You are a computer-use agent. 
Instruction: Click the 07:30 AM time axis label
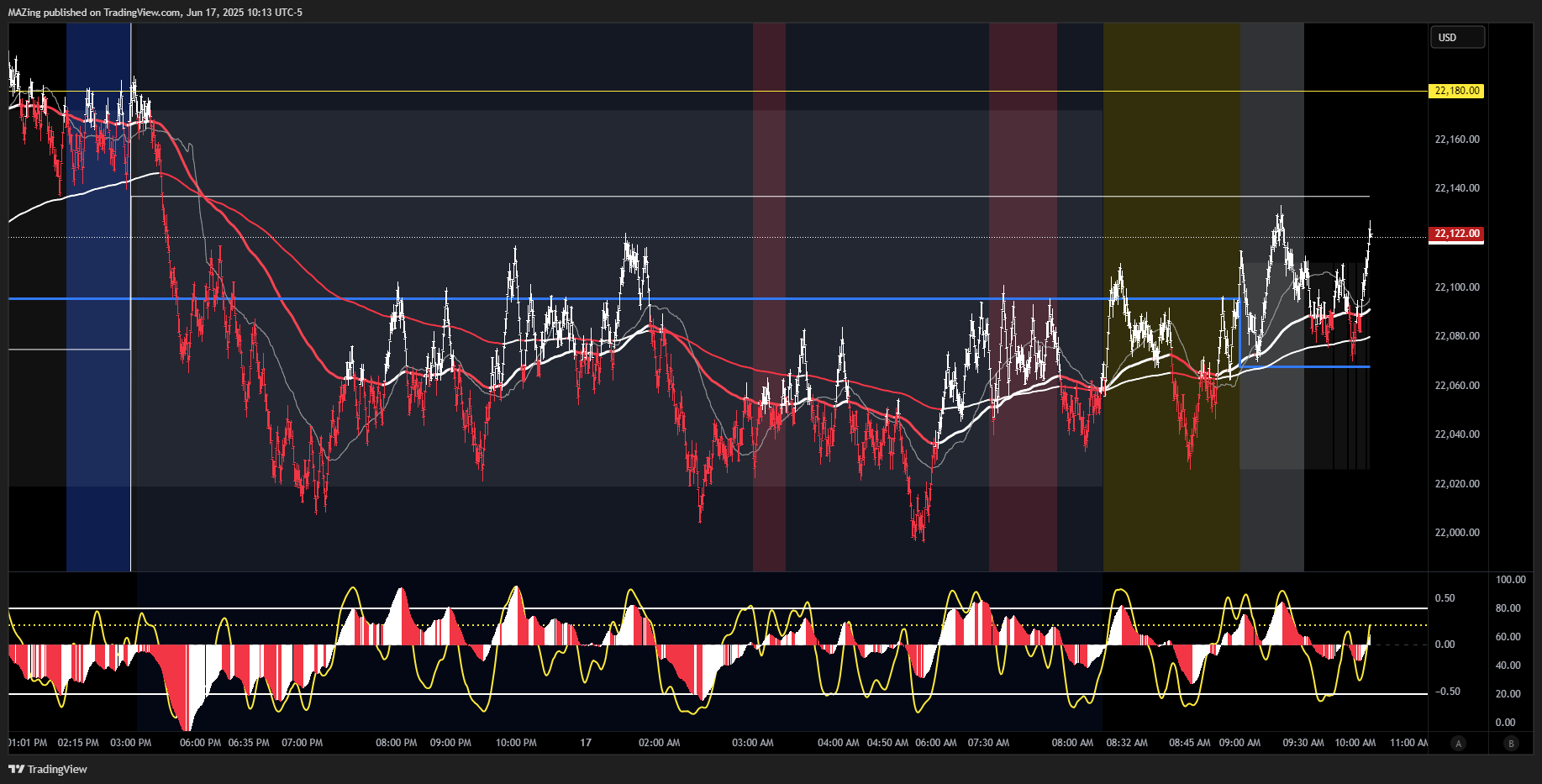pyautogui.click(x=988, y=743)
